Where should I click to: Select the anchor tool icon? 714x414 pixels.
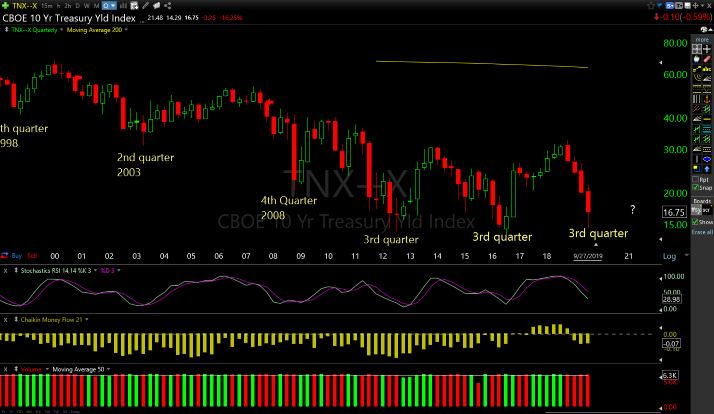click(x=707, y=99)
